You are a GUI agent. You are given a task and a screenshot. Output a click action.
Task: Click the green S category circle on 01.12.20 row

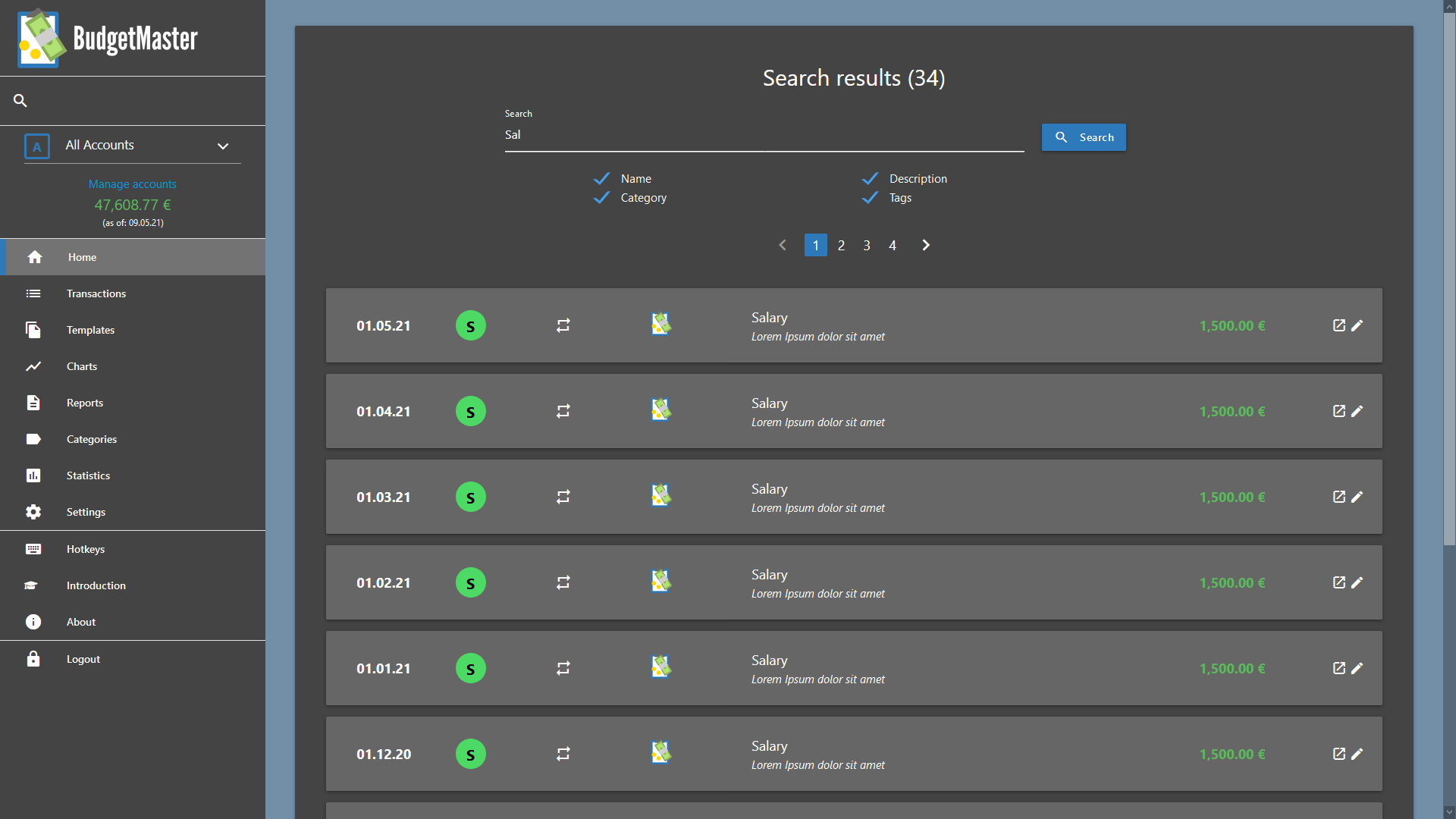[x=471, y=754]
